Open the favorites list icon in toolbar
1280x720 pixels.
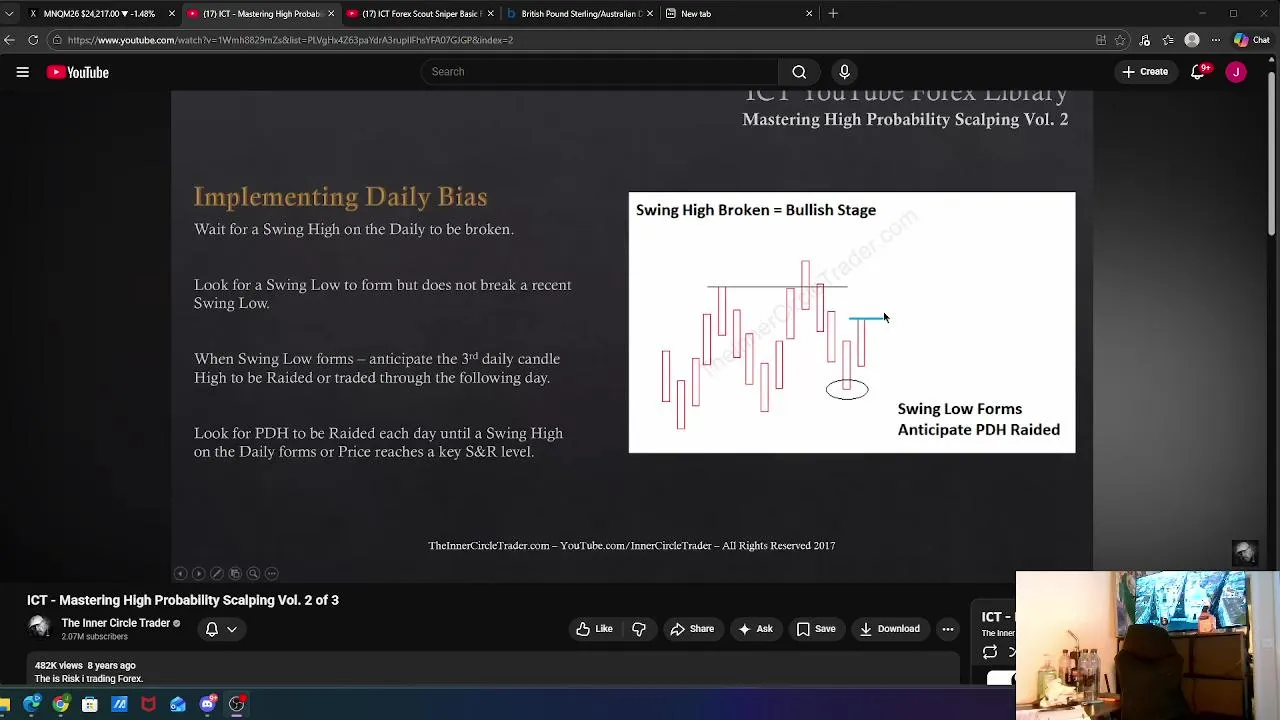1168,40
